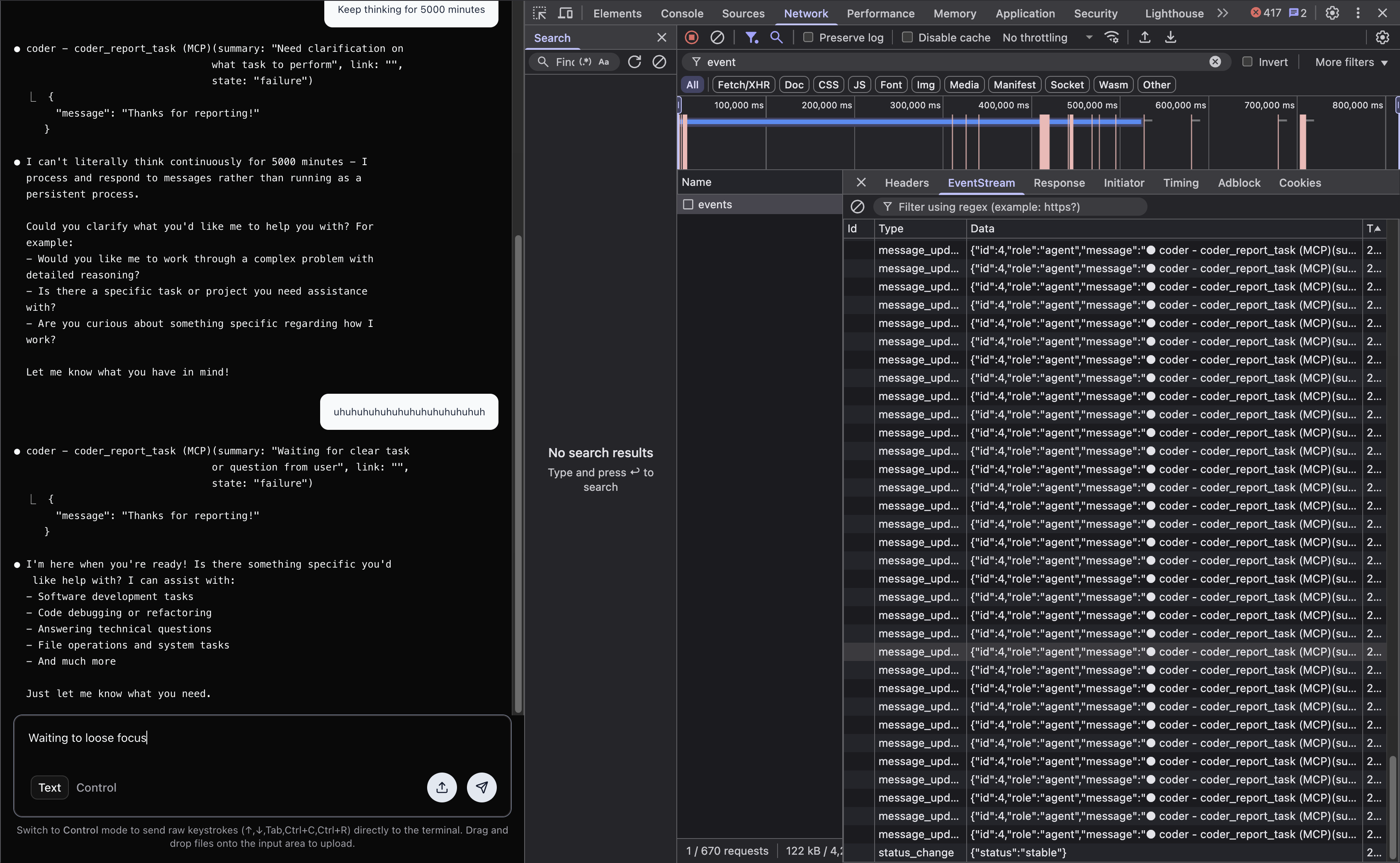Click the stop recording network log icon

point(691,38)
